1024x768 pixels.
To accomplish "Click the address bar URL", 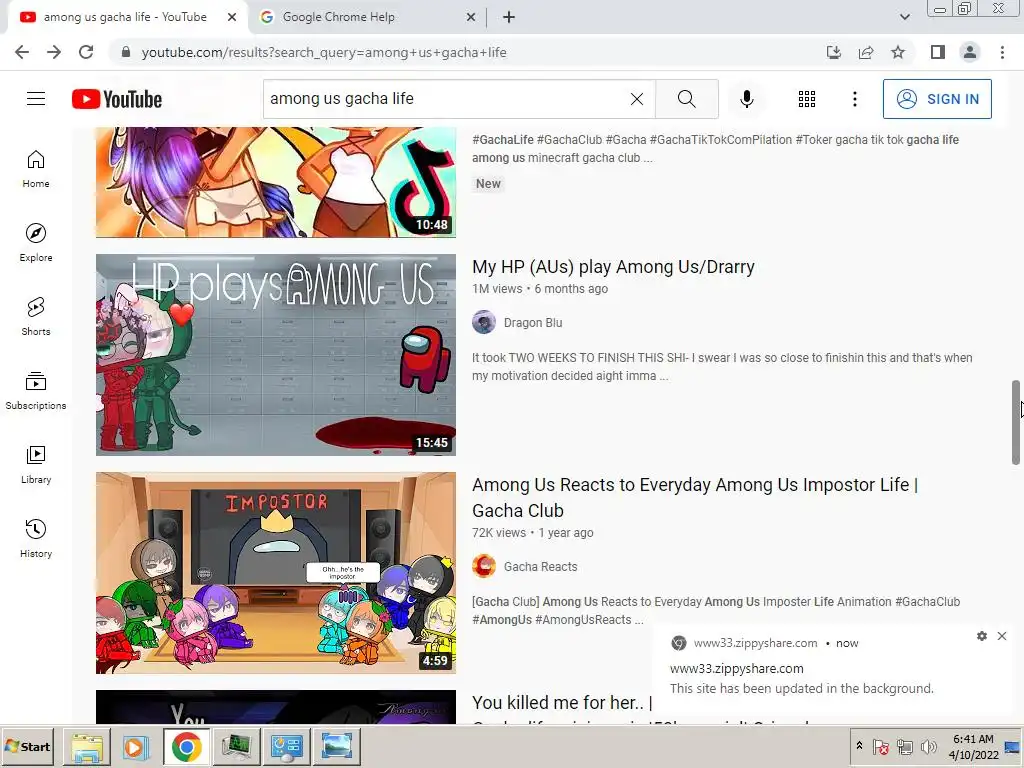I will pos(324,52).
